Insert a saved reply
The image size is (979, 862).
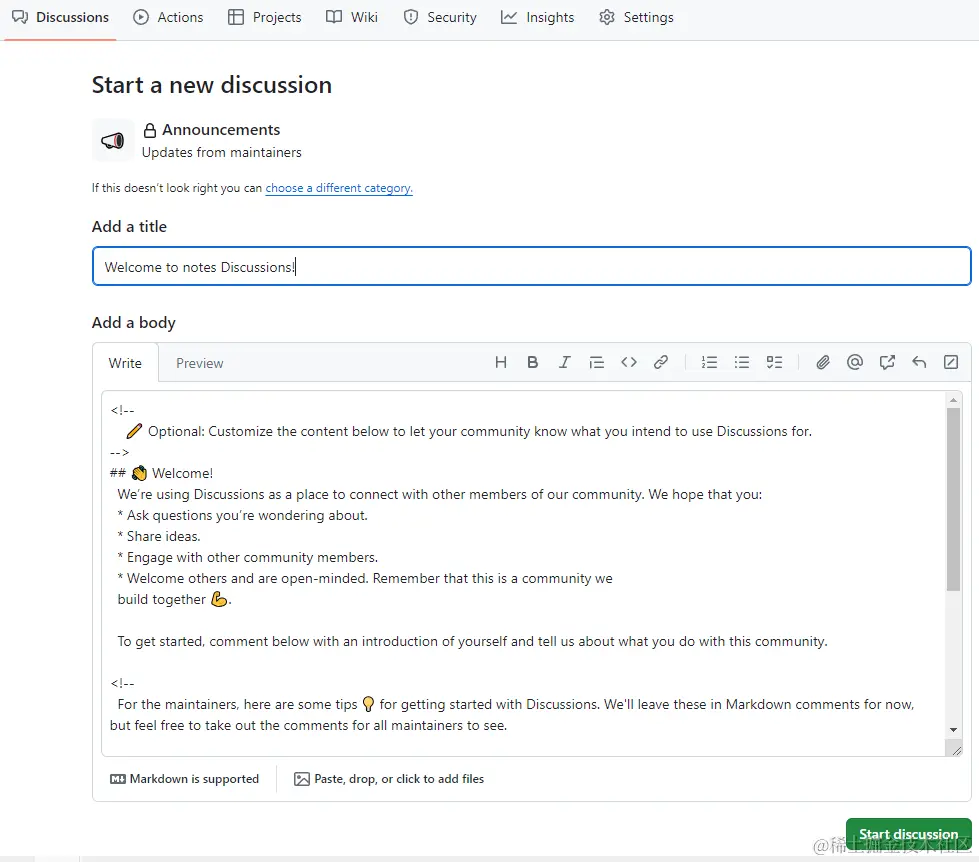919,363
